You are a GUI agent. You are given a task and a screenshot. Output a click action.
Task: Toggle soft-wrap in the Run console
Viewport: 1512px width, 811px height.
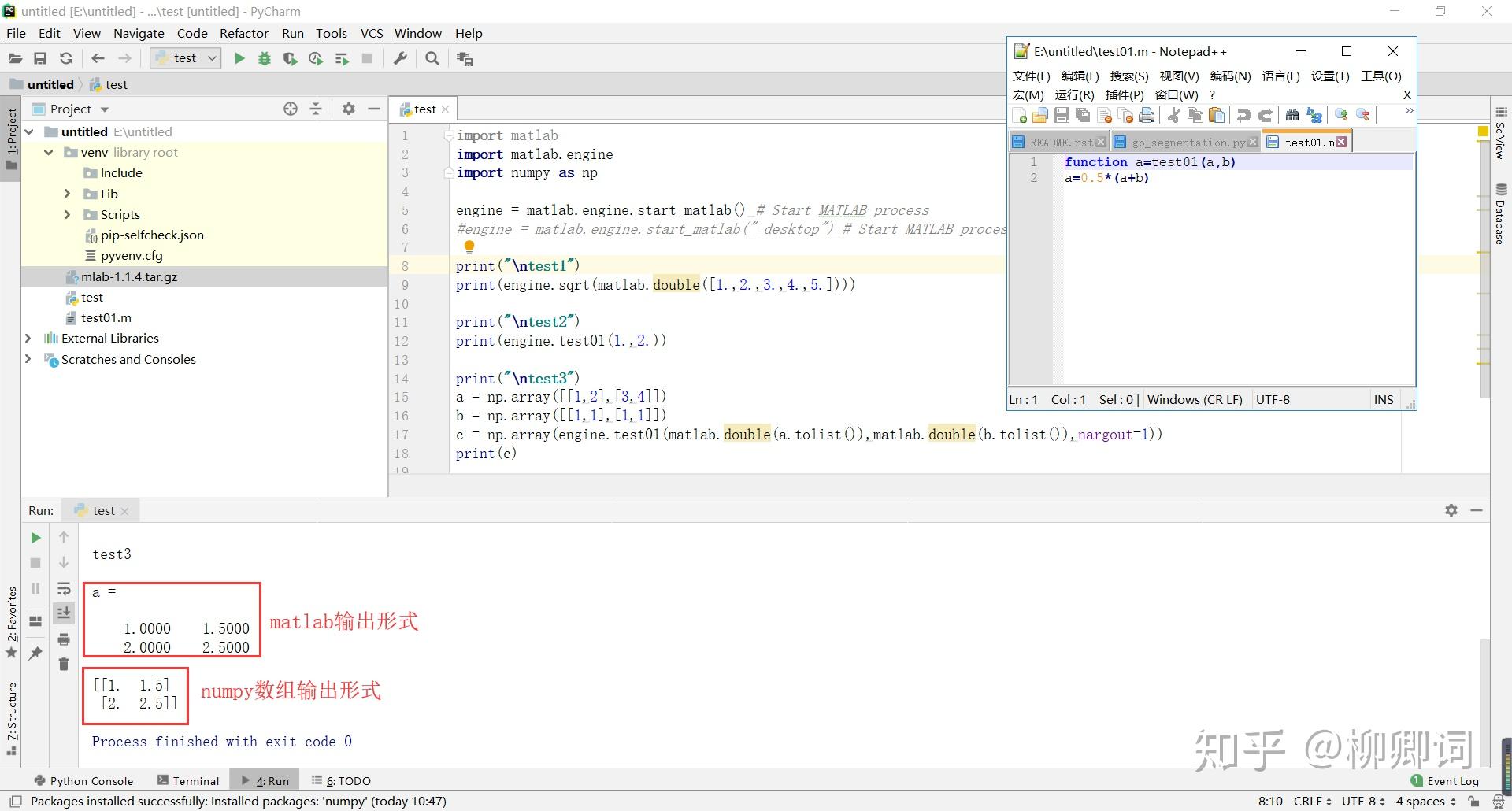(x=64, y=588)
